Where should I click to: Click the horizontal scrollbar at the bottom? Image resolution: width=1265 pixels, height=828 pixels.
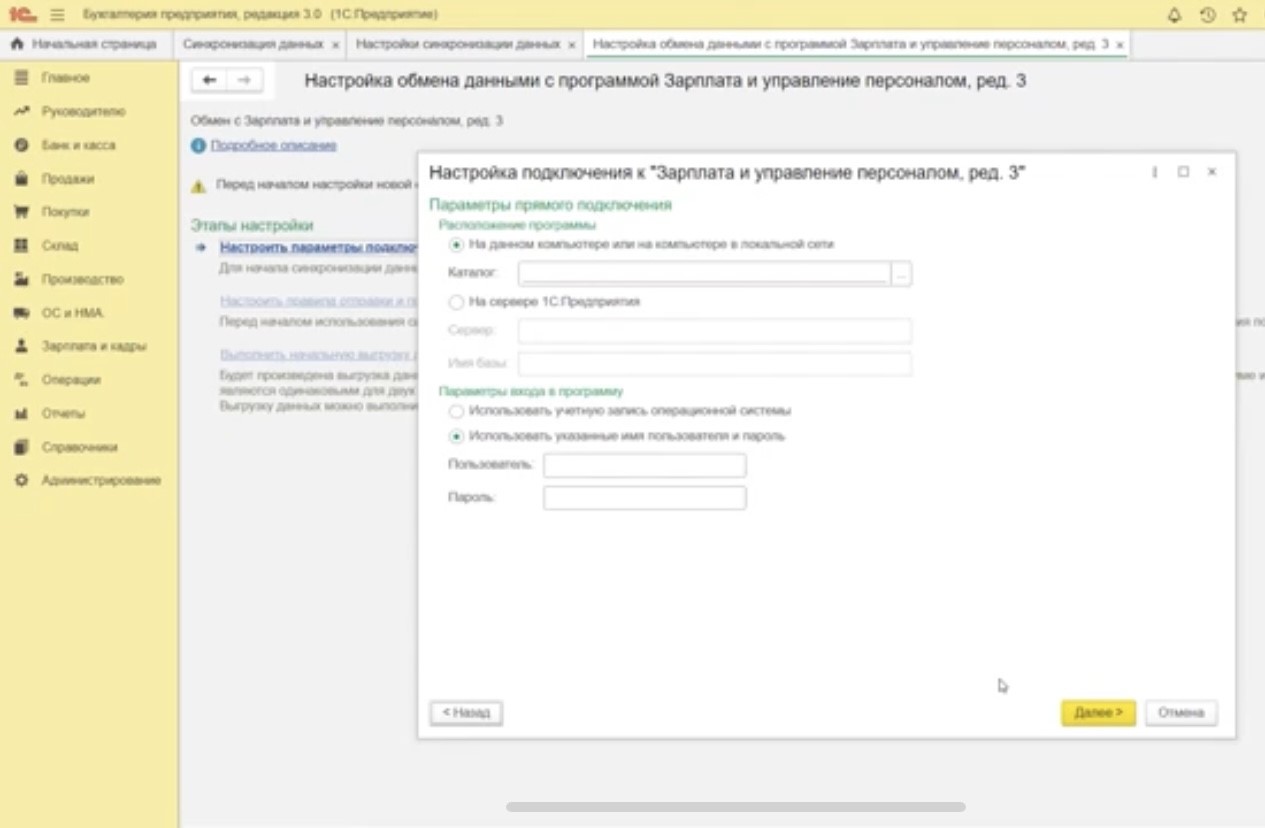[735, 807]
